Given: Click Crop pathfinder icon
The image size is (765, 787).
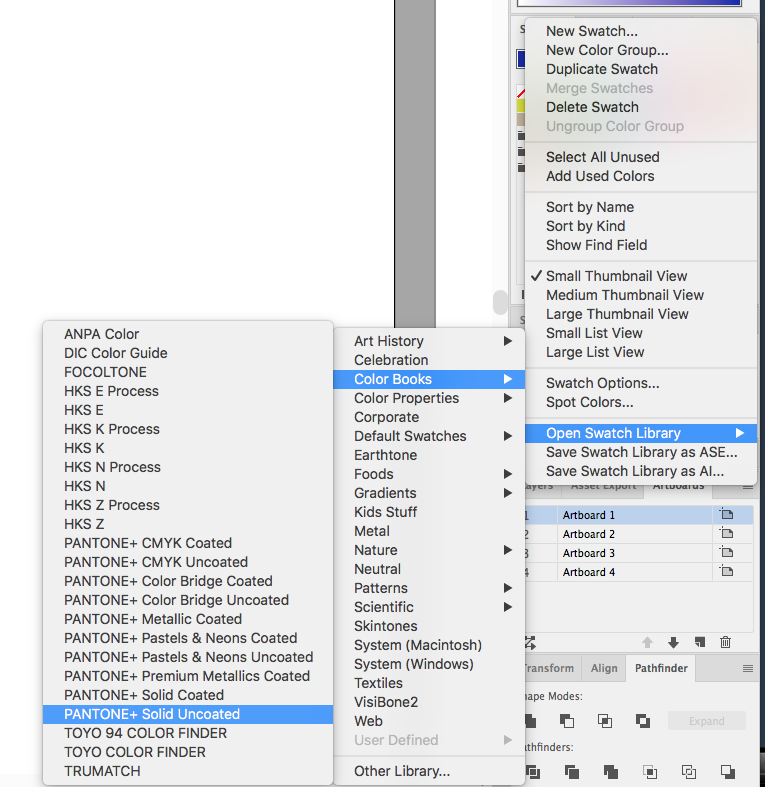Looking at the screenshot, I should tap(650, 771).
